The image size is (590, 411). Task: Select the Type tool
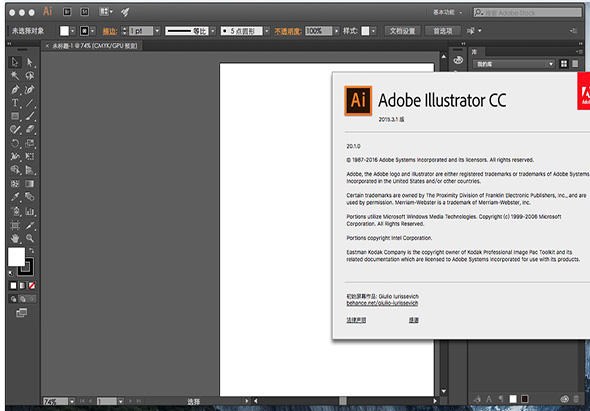[15, 103]
